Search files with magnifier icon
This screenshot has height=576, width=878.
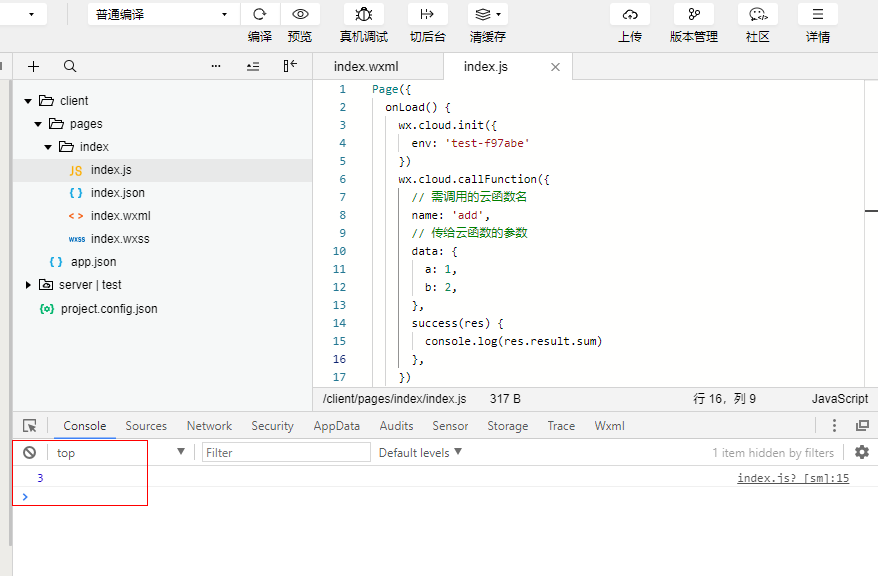click(x=70, y=66)
